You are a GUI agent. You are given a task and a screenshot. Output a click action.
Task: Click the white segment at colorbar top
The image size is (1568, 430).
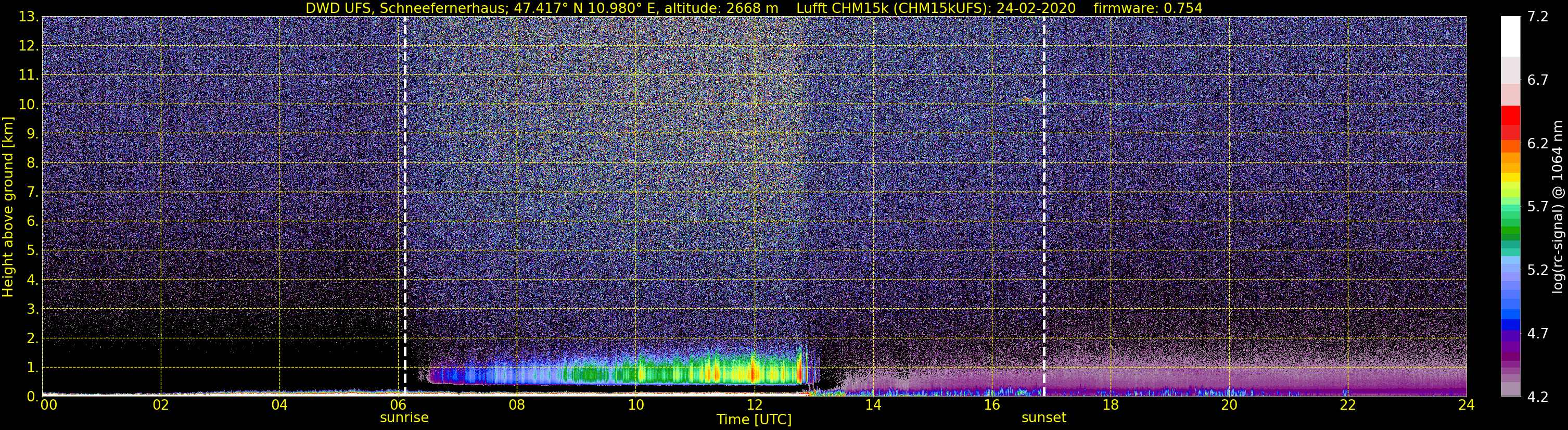(1510, 36)
